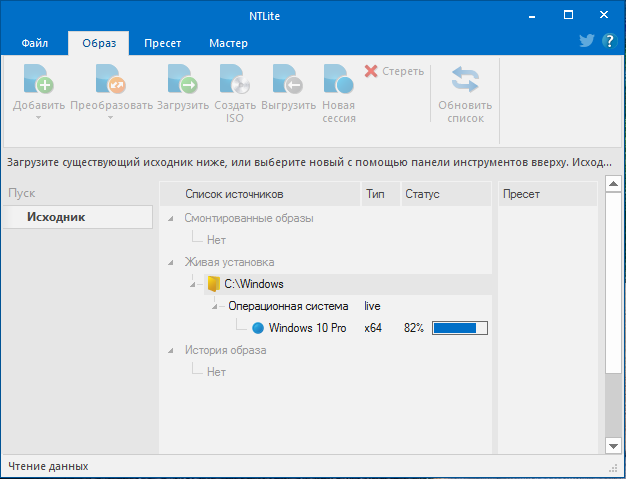The width and height of the screenshot is (626, 479).
Task: Select the Windows 10 Pro entry
Action: point(307,328)
